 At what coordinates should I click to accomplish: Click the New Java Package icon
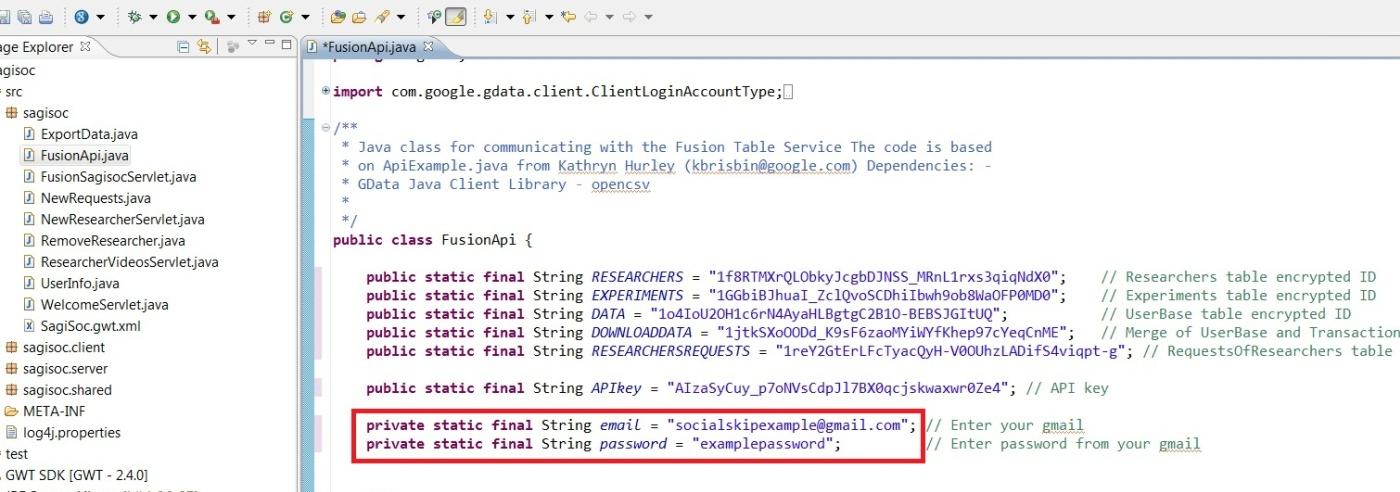pyautogui.click(x=265, y=16)
